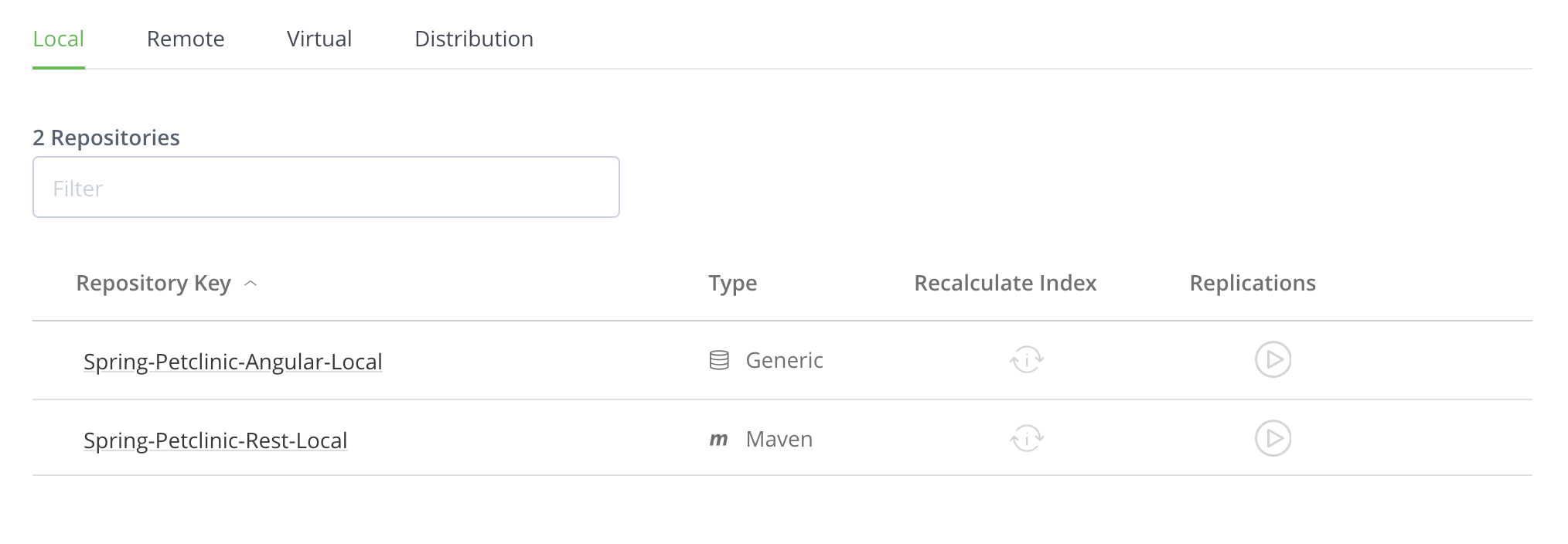This screenshot has width=1568, height=544.
Task: Click the Generic type label text
Action: (x=784, y=360)
